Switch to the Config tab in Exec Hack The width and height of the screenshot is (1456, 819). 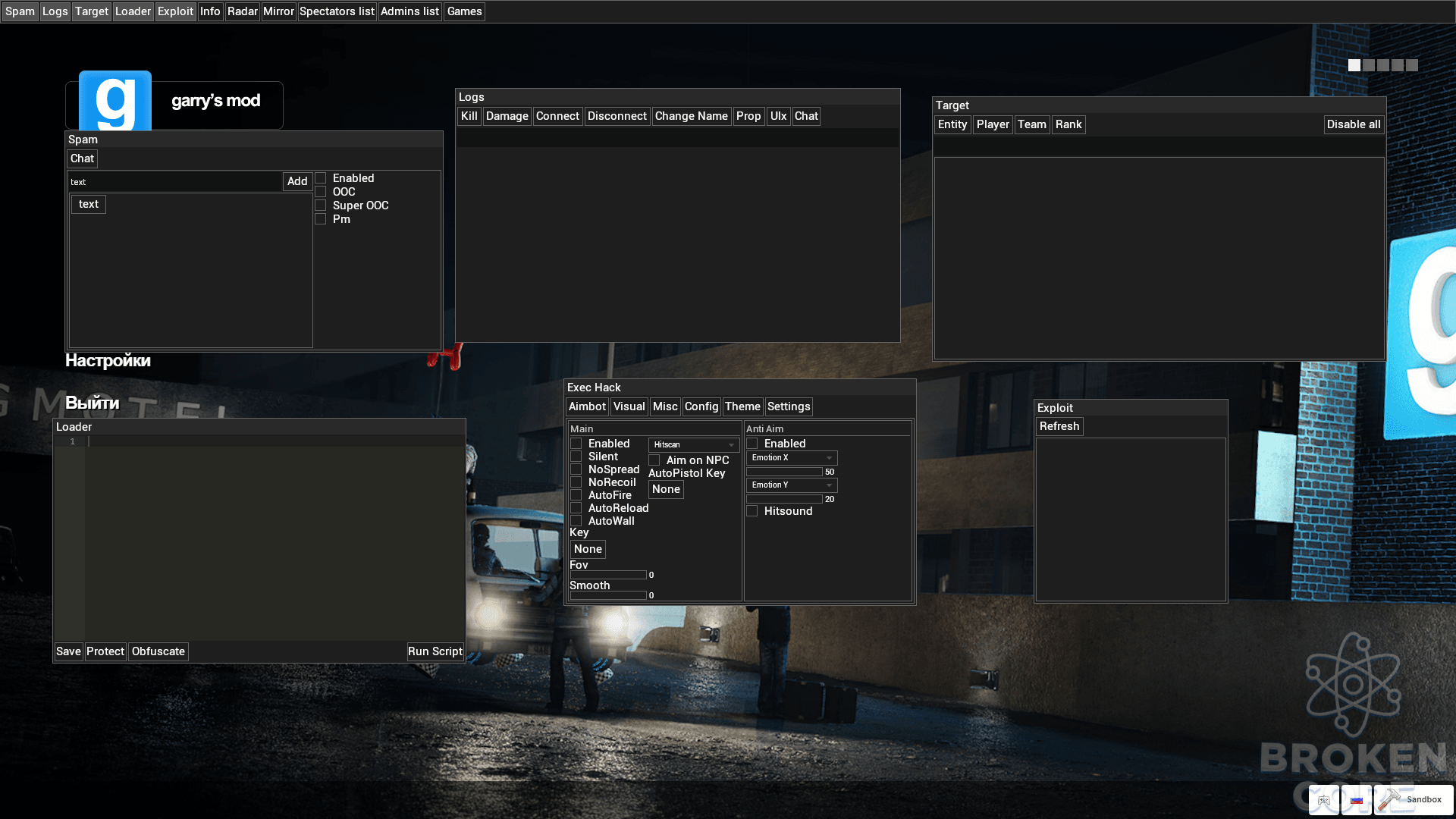[701, 406]
